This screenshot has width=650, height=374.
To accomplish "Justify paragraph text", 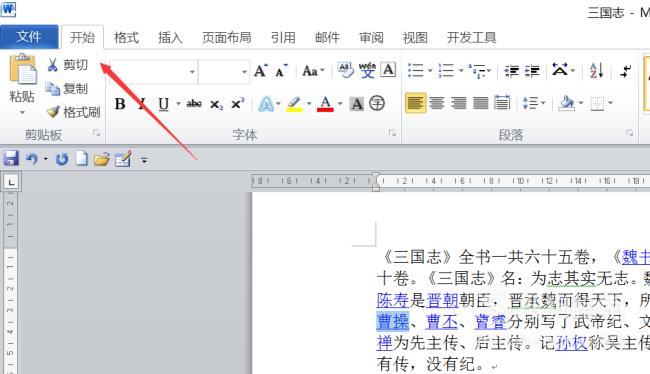I will coord(480,103).
